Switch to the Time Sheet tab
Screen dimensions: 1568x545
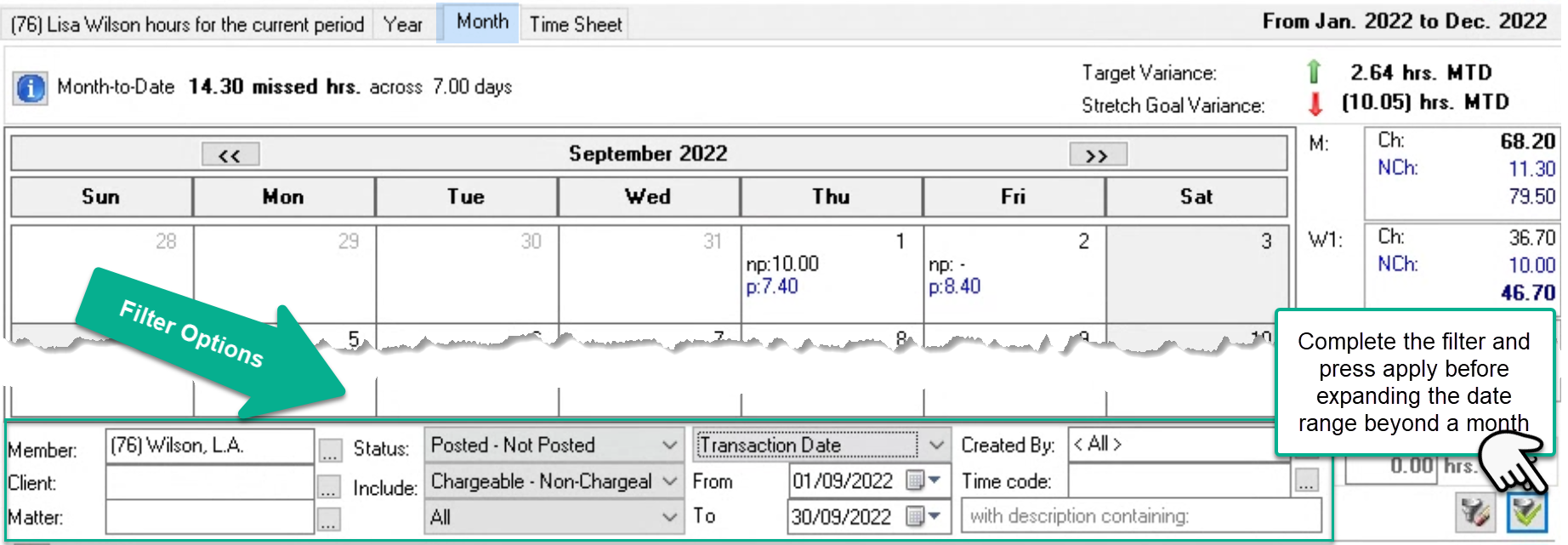(576, 25)
